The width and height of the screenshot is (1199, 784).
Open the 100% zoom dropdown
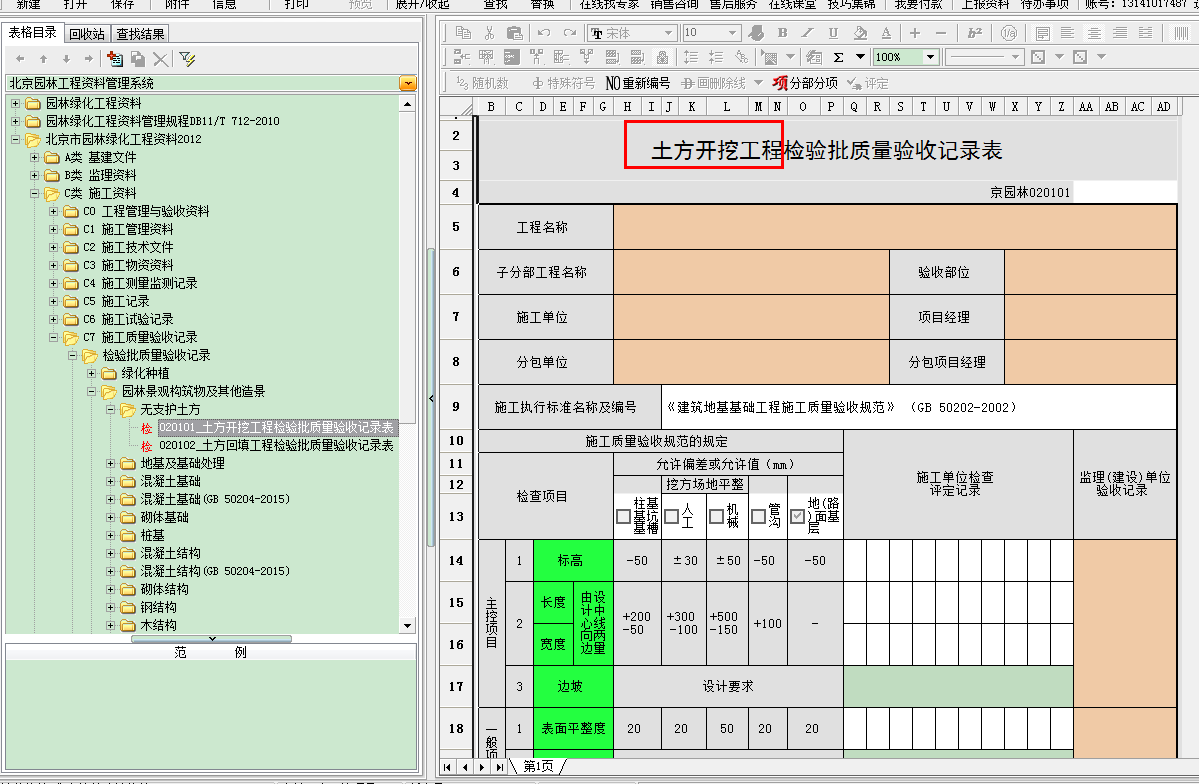[930, 57]
